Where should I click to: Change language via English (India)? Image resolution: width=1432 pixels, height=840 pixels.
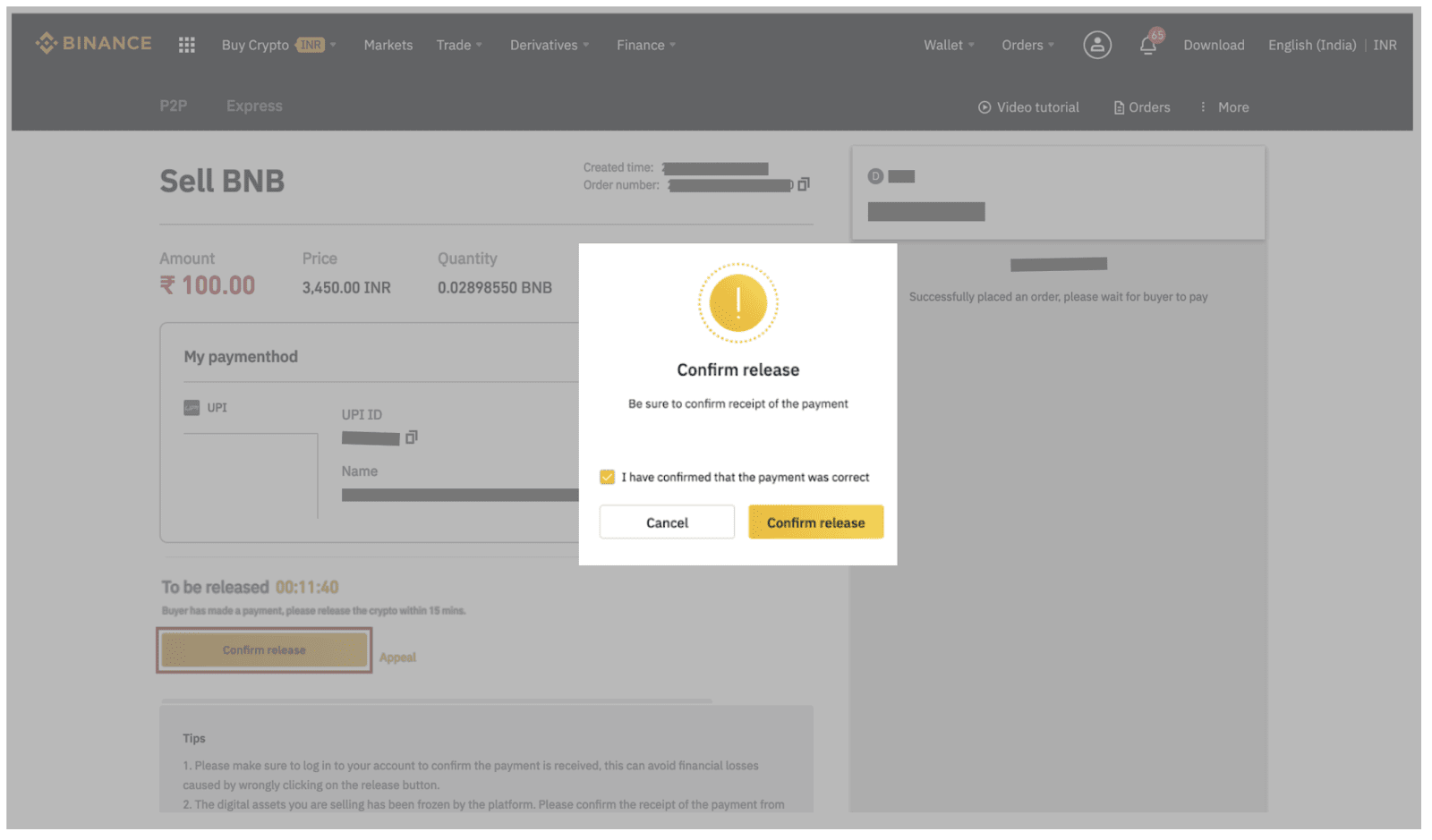(1312, 45)
